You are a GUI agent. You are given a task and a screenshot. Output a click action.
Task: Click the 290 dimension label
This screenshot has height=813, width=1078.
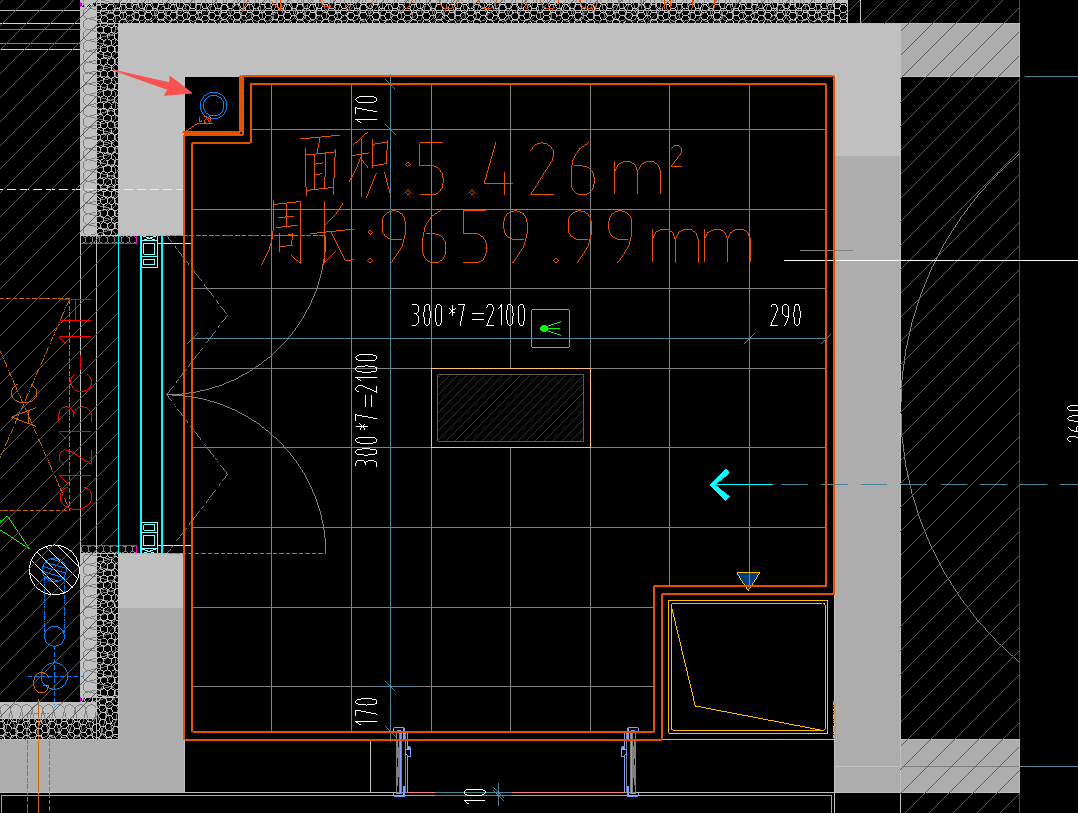click(x=785, y=315)
